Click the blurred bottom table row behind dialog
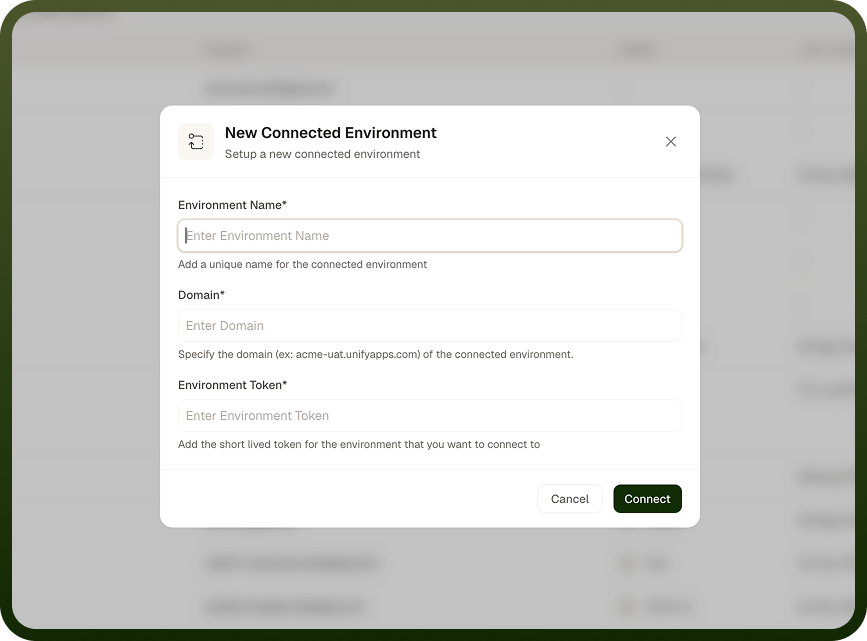The width and height of the screenshot is (867, 641). [430, 607]
